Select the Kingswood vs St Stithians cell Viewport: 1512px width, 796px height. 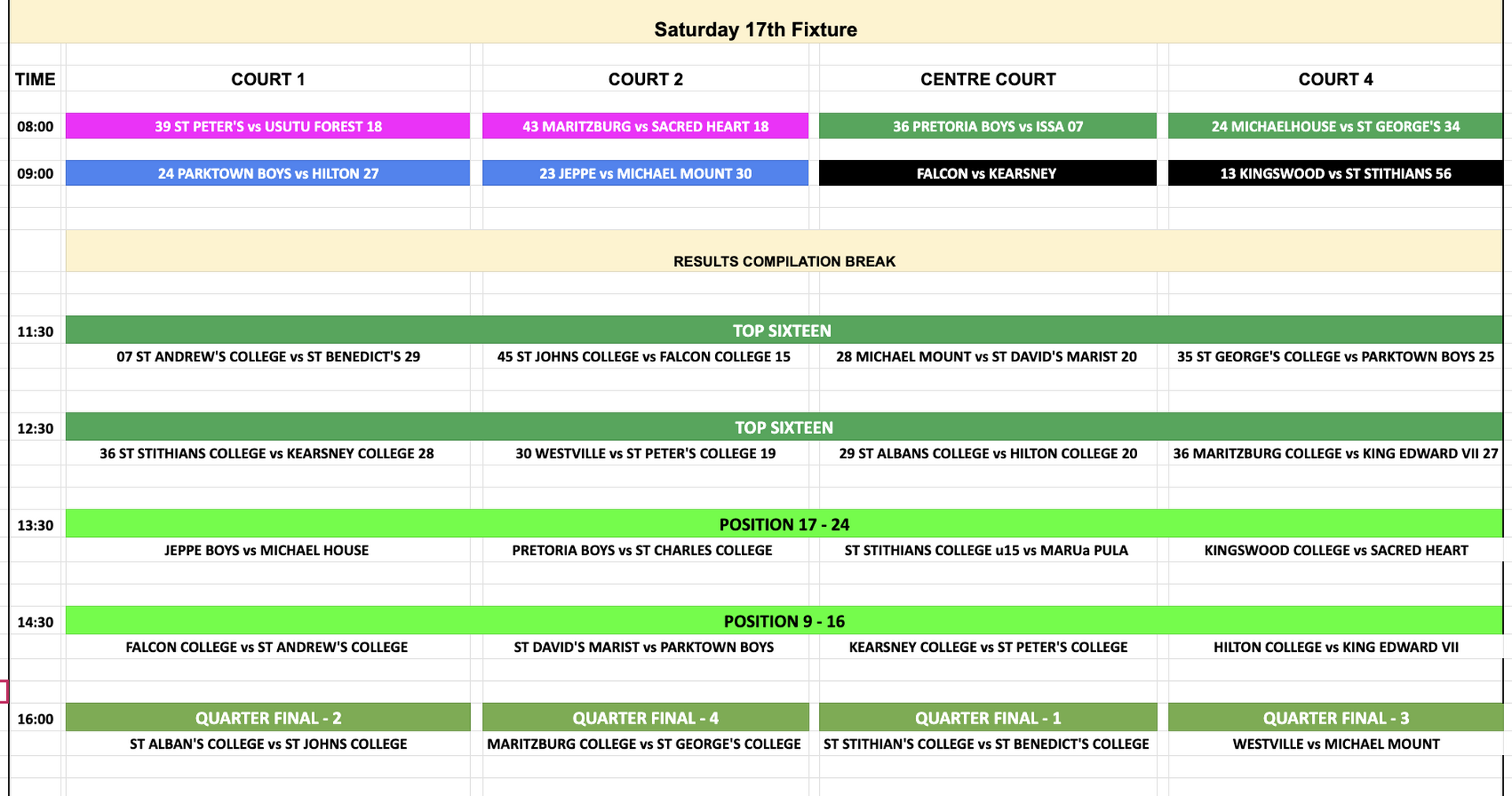pyautogui.click(x=1335, y=174)
